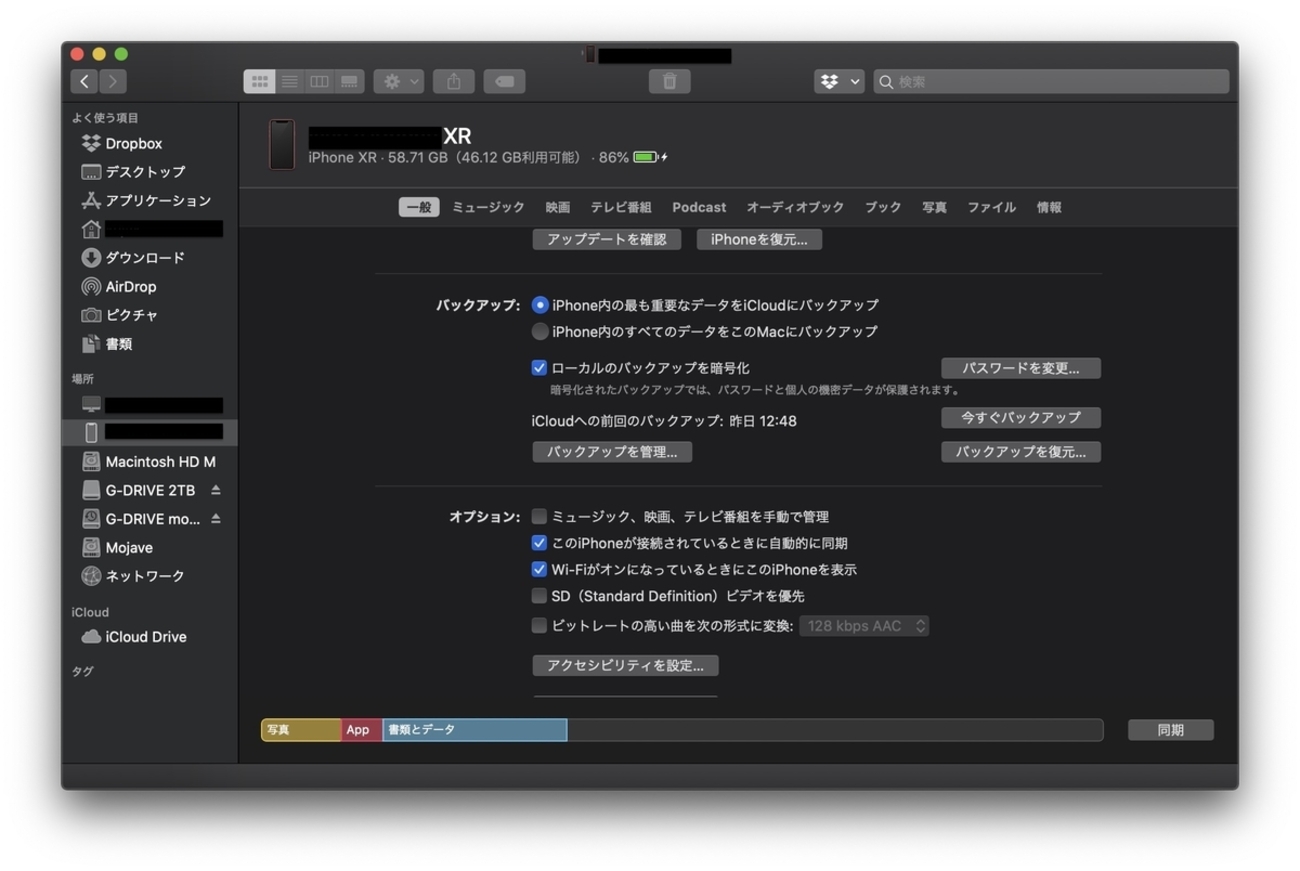Click the share icon in toolbar

tap(453, 82)
